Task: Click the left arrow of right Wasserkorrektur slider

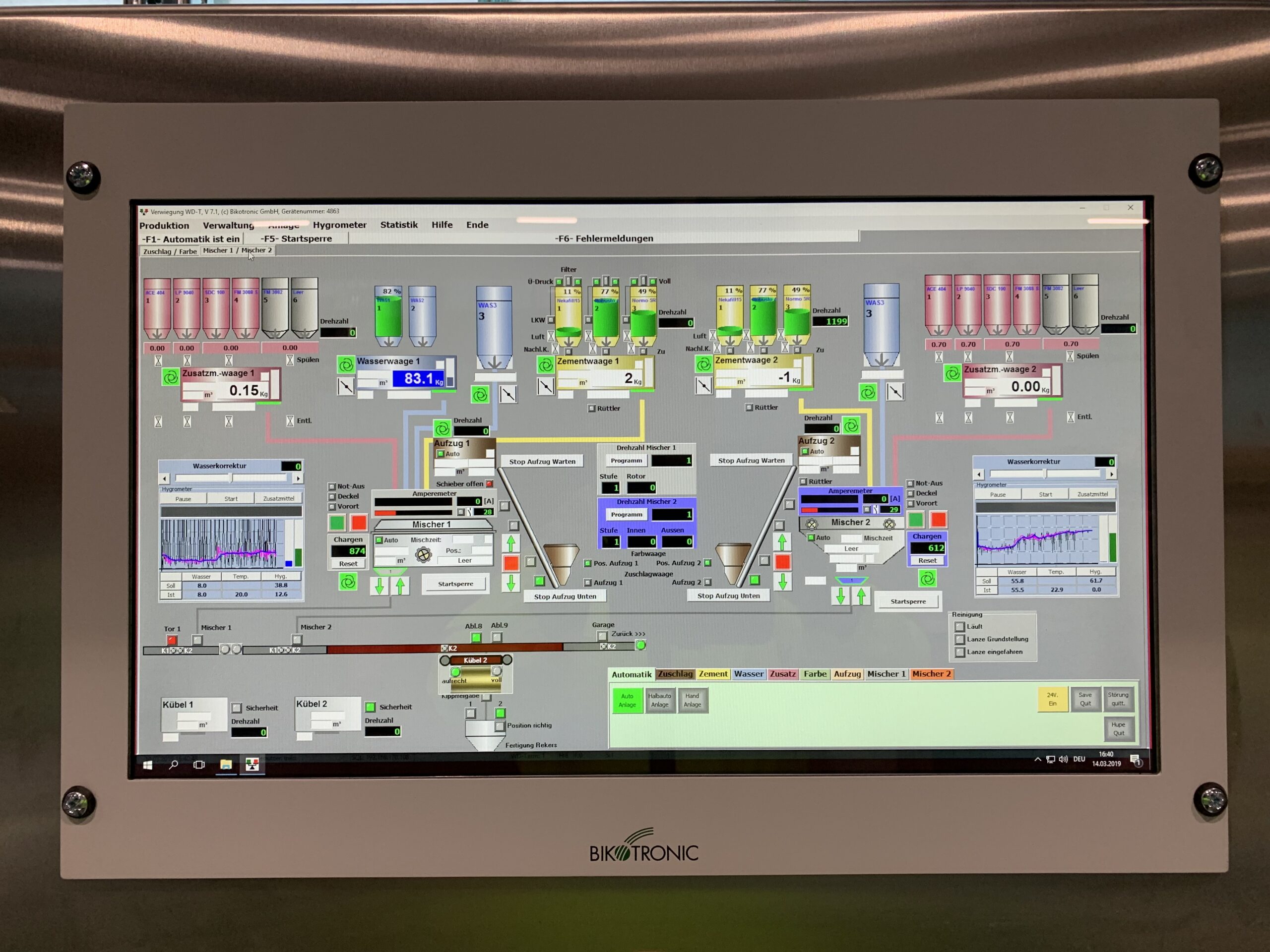Action: (979, 475)
